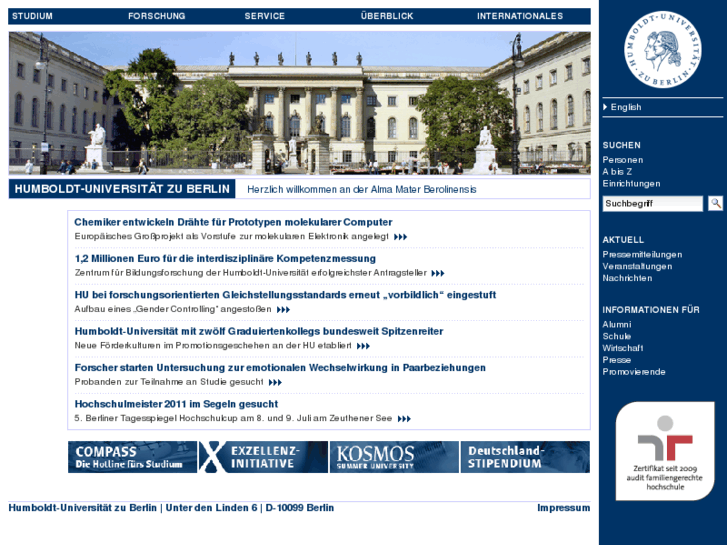This screenshot has height=545, width=727.
Task: Open the Personen search link
Action: (x=623, y=160)
